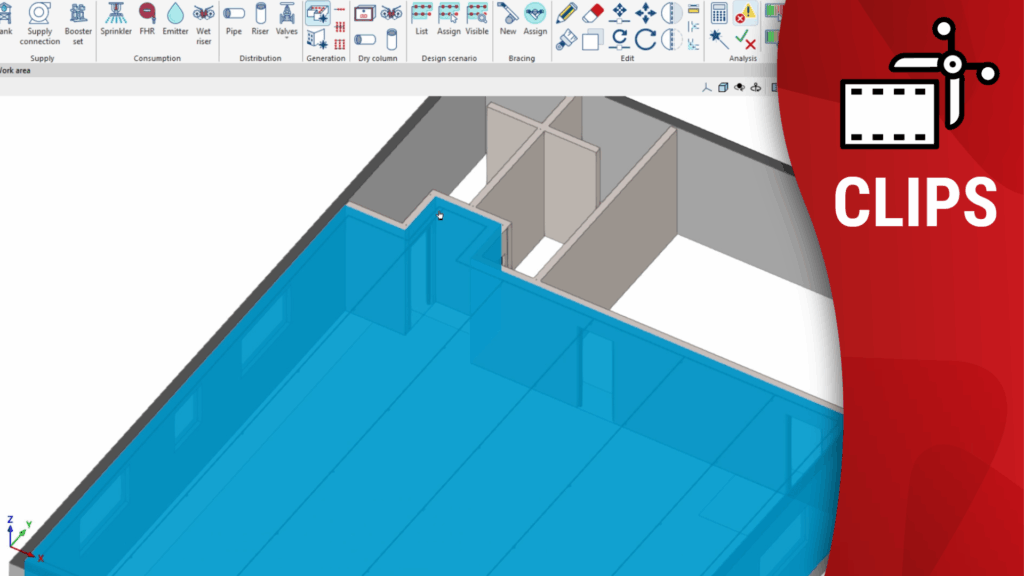The width and height of the screenshot is (1024, 576).
Task: Click New bracing button
Action: tap(508, 19)
